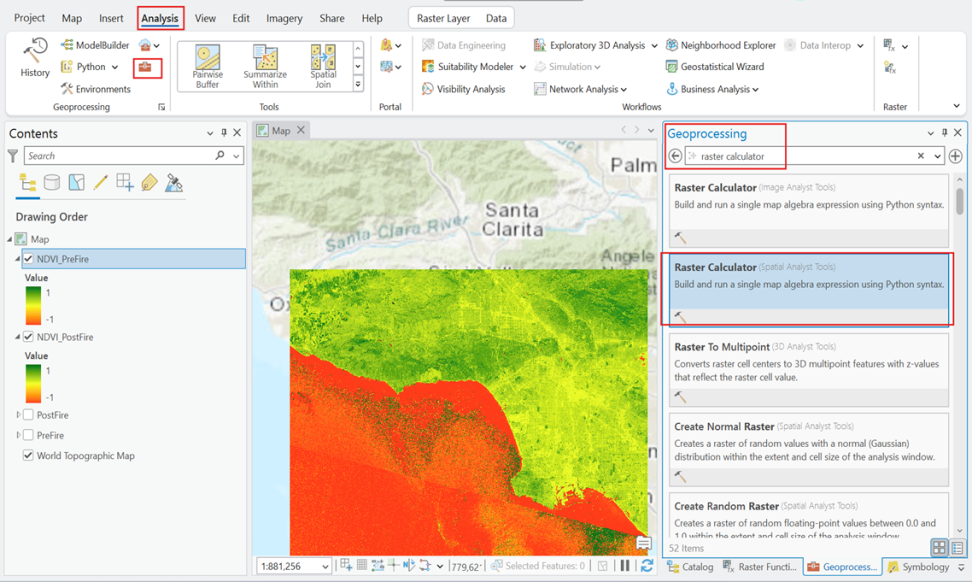Image resolution: width=972 pixels, height=582 pixels.
Task: Open Neighborhood Explorer
Action: [720, 45]
